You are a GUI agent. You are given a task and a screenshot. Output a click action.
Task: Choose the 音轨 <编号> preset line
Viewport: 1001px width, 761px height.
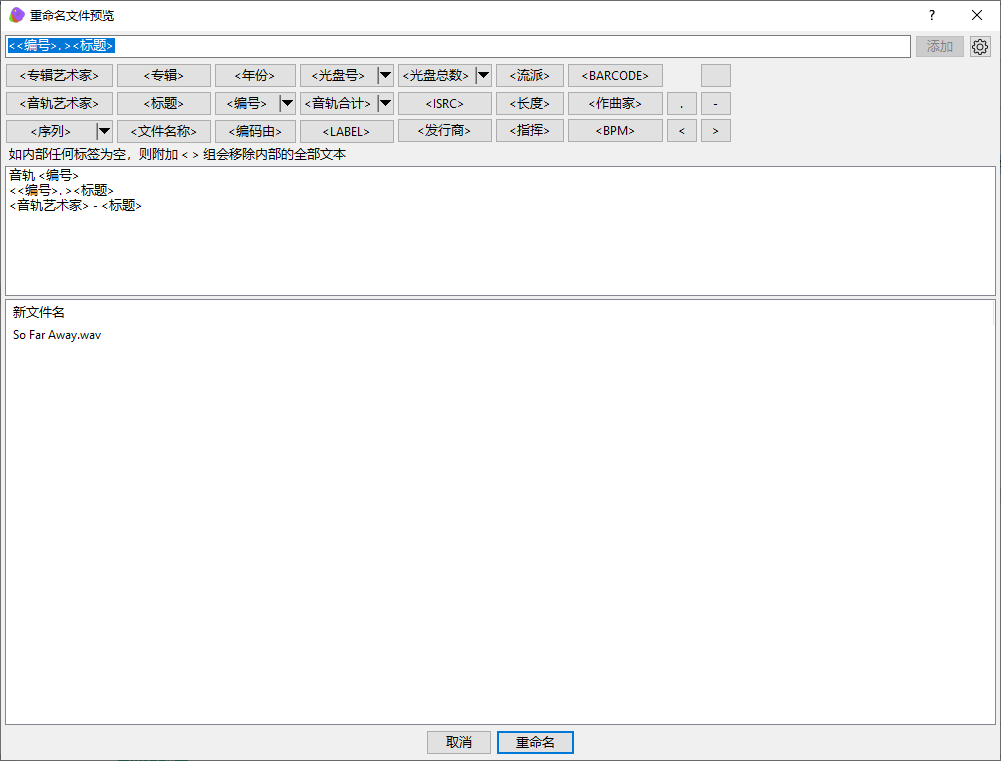44,175
